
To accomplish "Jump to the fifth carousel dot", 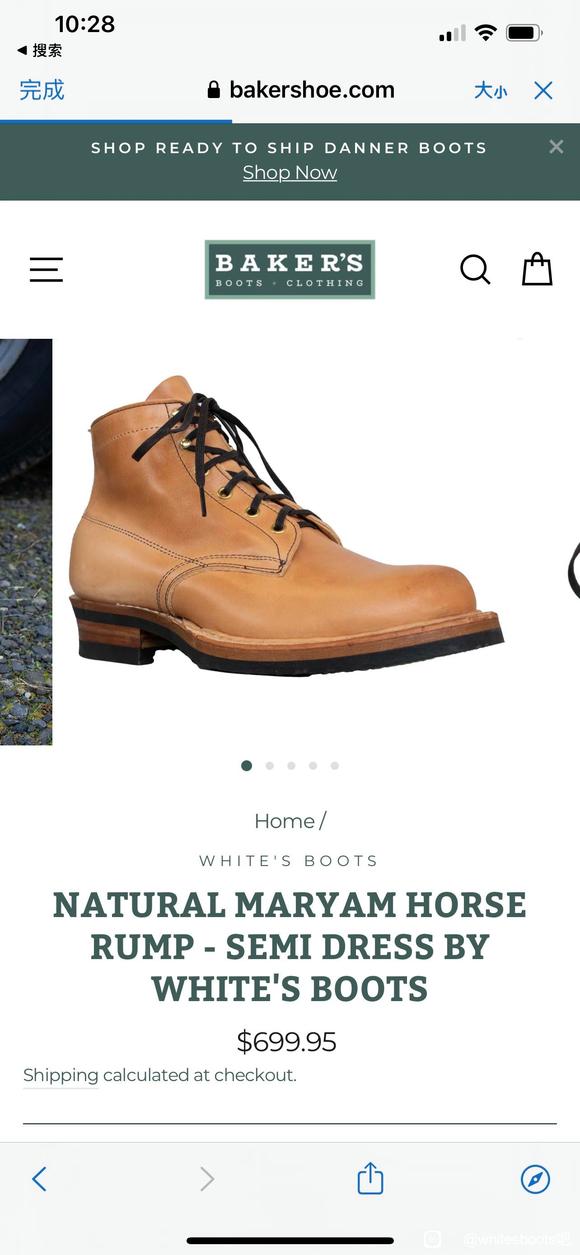I will [334, 766].
